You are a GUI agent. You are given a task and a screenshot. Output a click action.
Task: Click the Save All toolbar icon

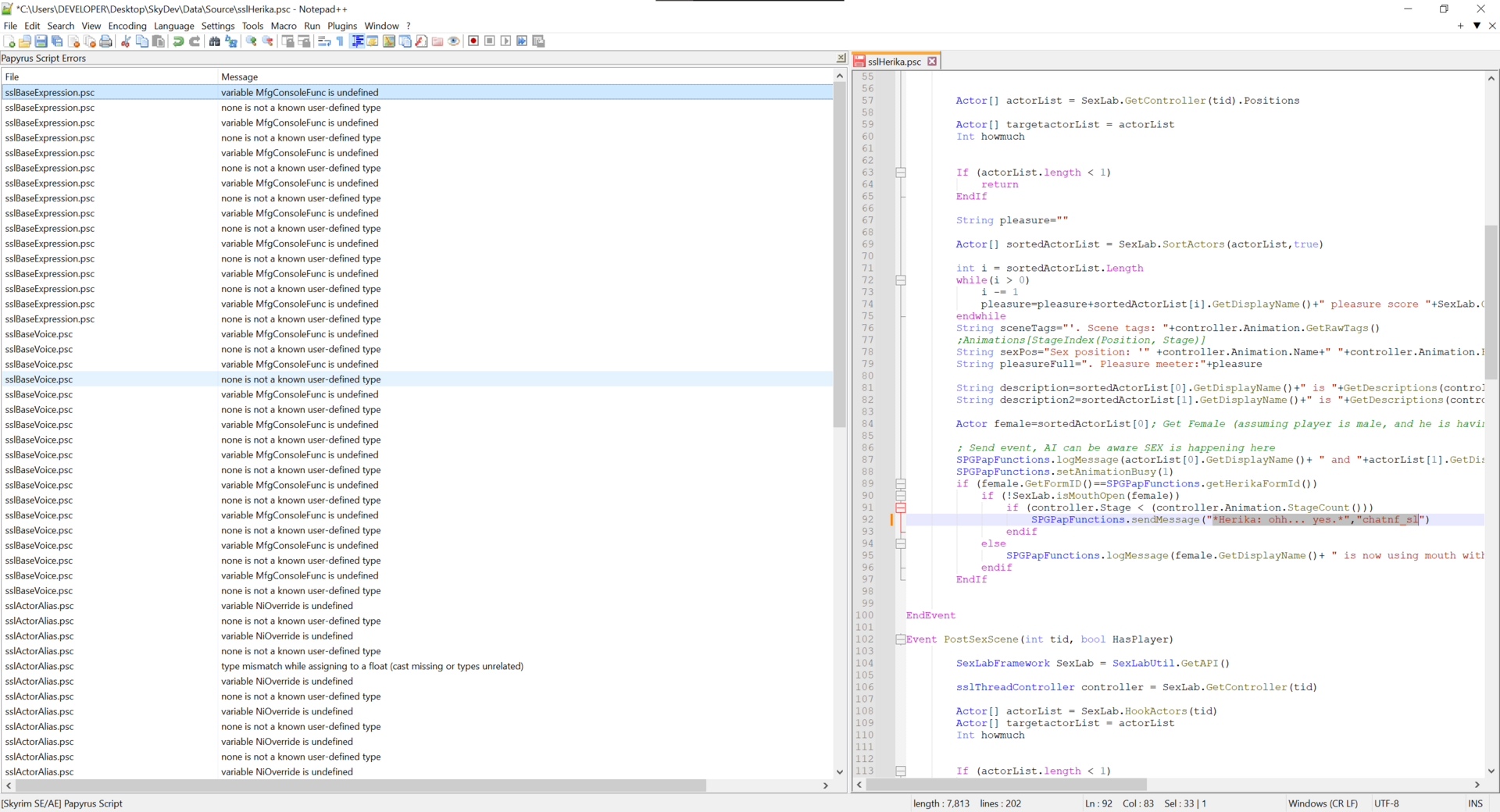[57, 41]
